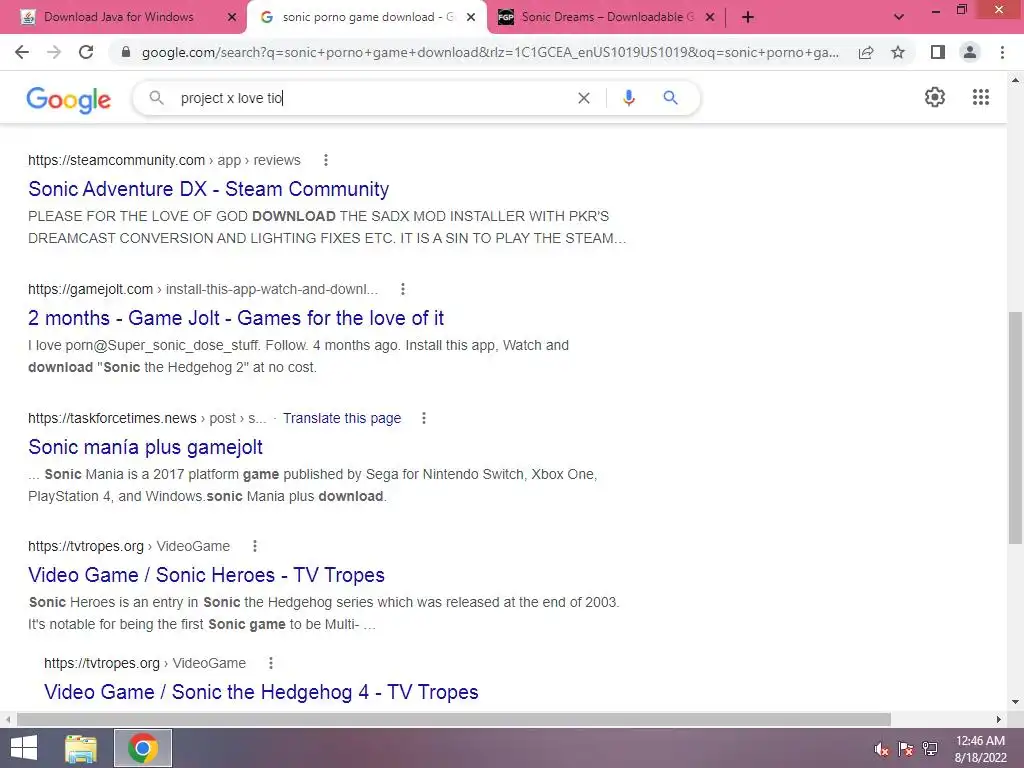Viewport: 1024px width, 768px height.
Task: Open more options for gamejolt result
Action: [x=403, y=289]
